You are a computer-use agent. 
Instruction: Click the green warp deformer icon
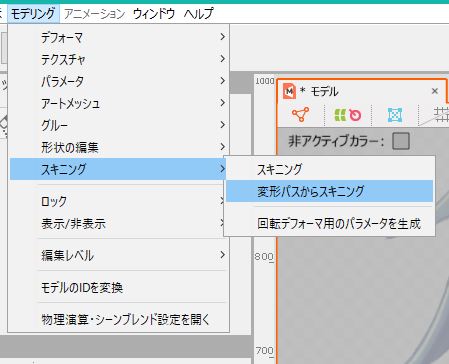pos(340,115)
